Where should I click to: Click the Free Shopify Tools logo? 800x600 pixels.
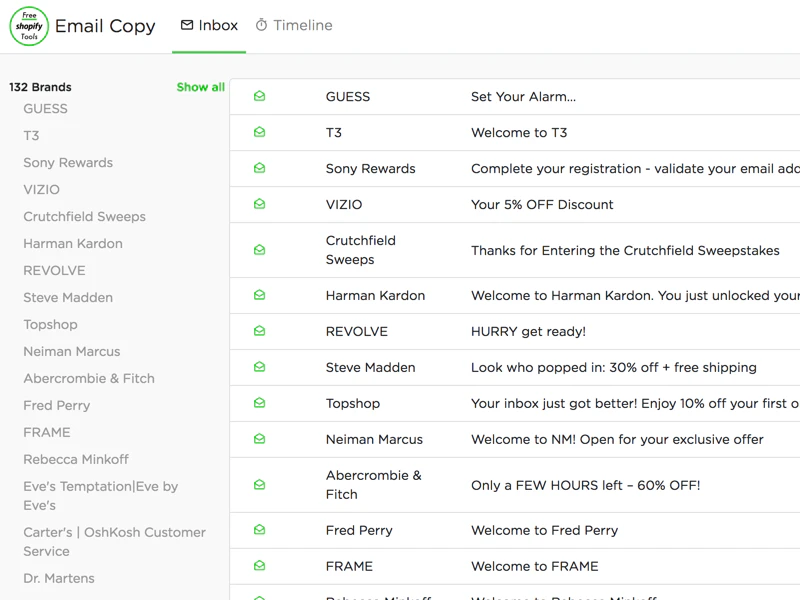tap(29, 26)
